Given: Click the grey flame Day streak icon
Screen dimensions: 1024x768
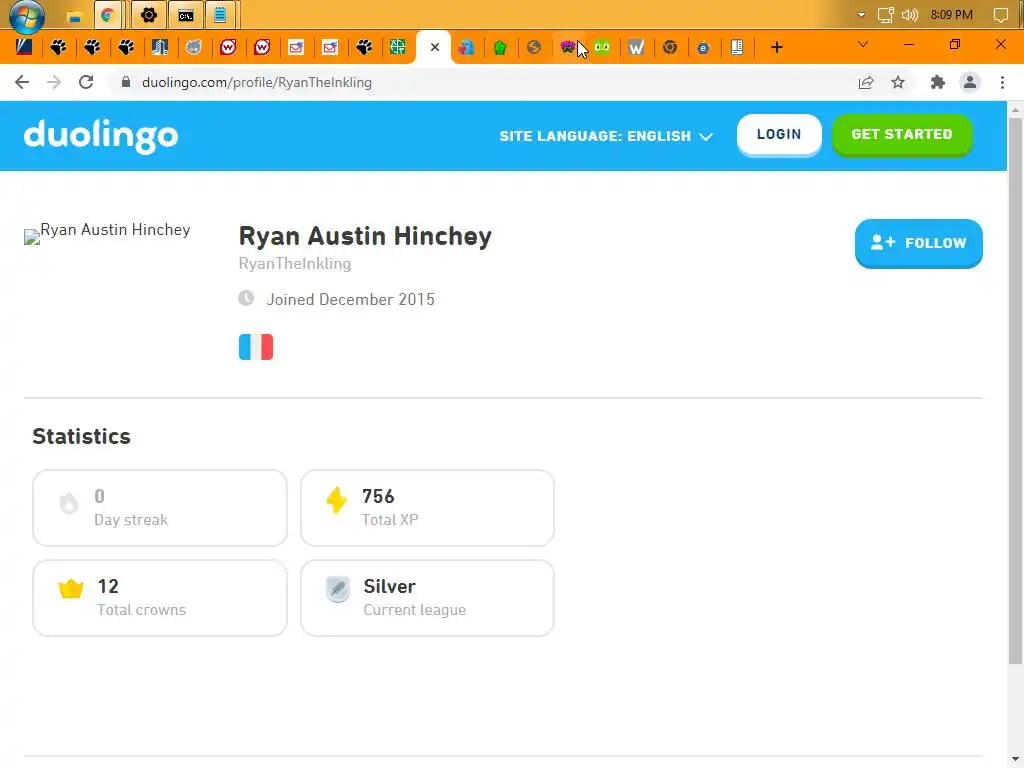Looking at the screenshot, I should (x=69, y=503).
